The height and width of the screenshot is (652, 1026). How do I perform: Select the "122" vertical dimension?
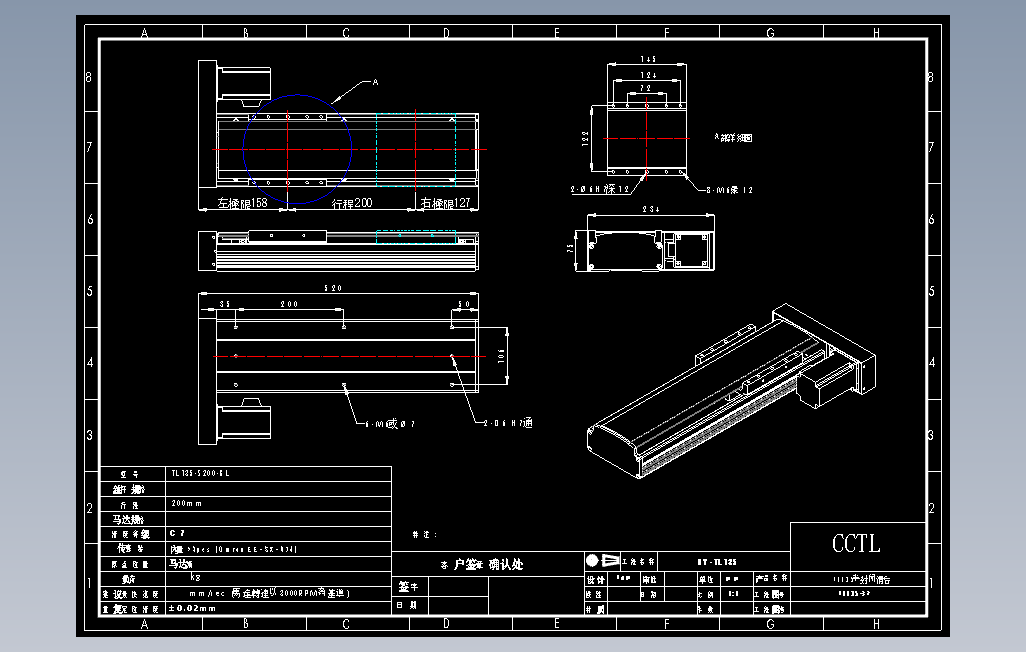(x=585, y=137)
